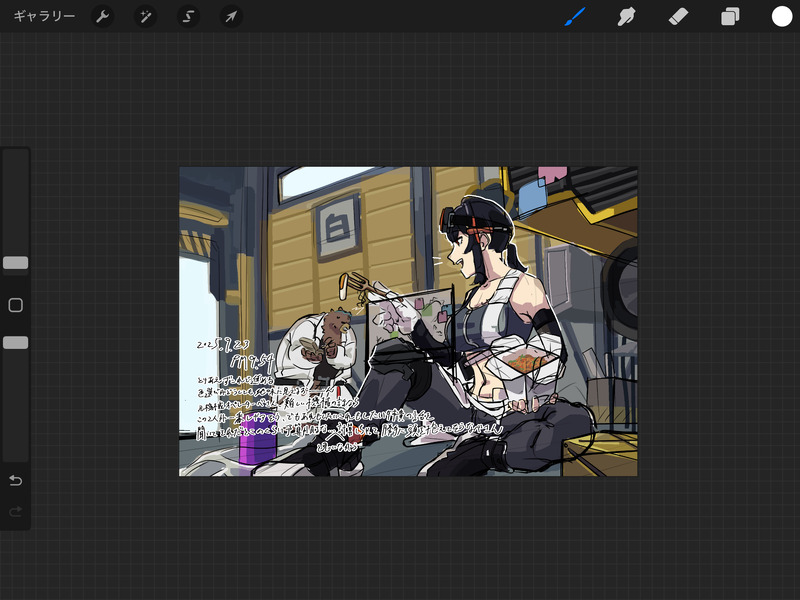Open the white color picker swatch

point(782,16)
